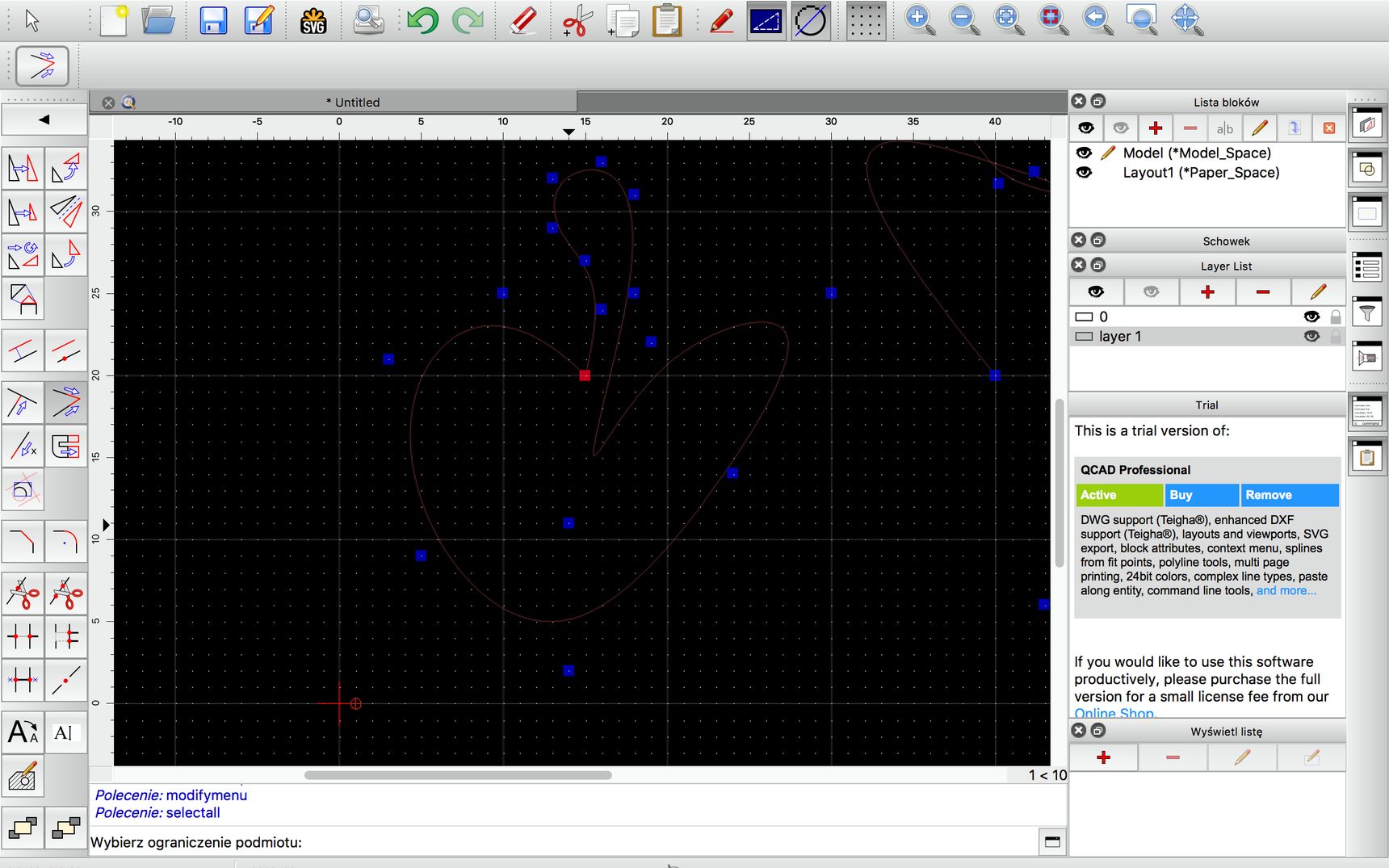Open print preview icon

pyautogui.click(x=368, y=20)
